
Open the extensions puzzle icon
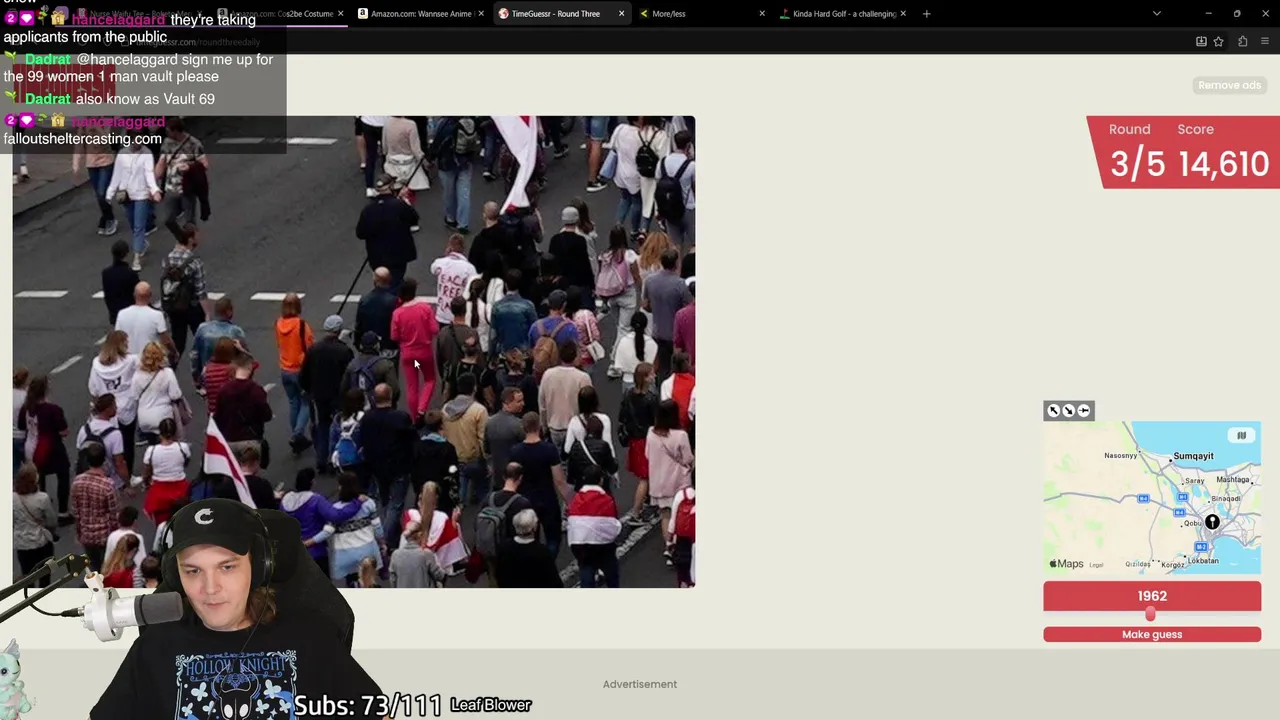(x=1242, y=41)
